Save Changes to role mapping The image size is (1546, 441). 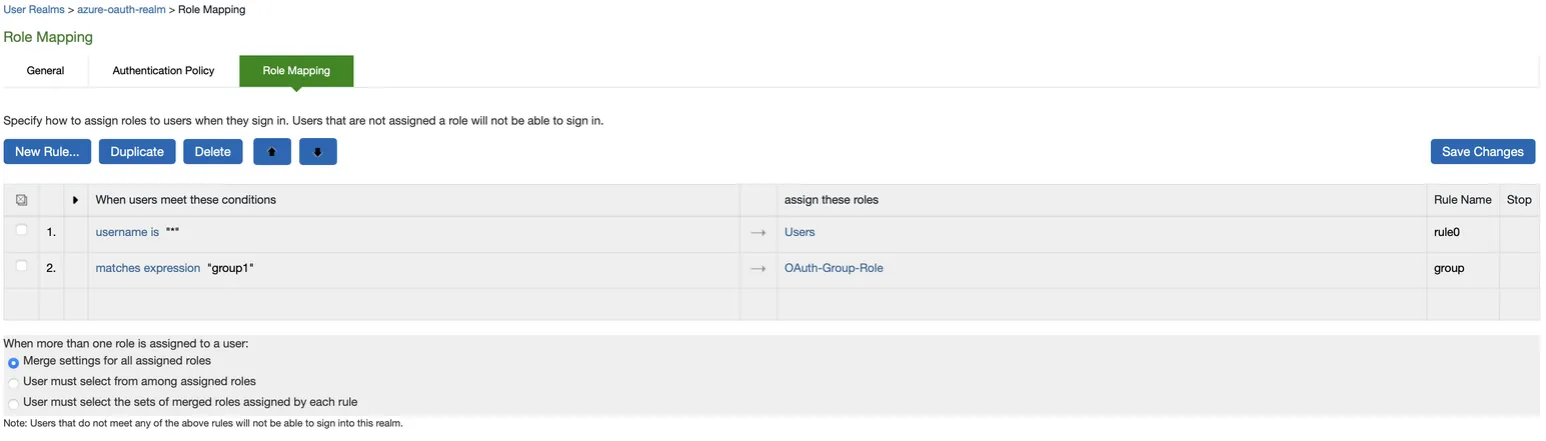click(x=1482, y=152)
